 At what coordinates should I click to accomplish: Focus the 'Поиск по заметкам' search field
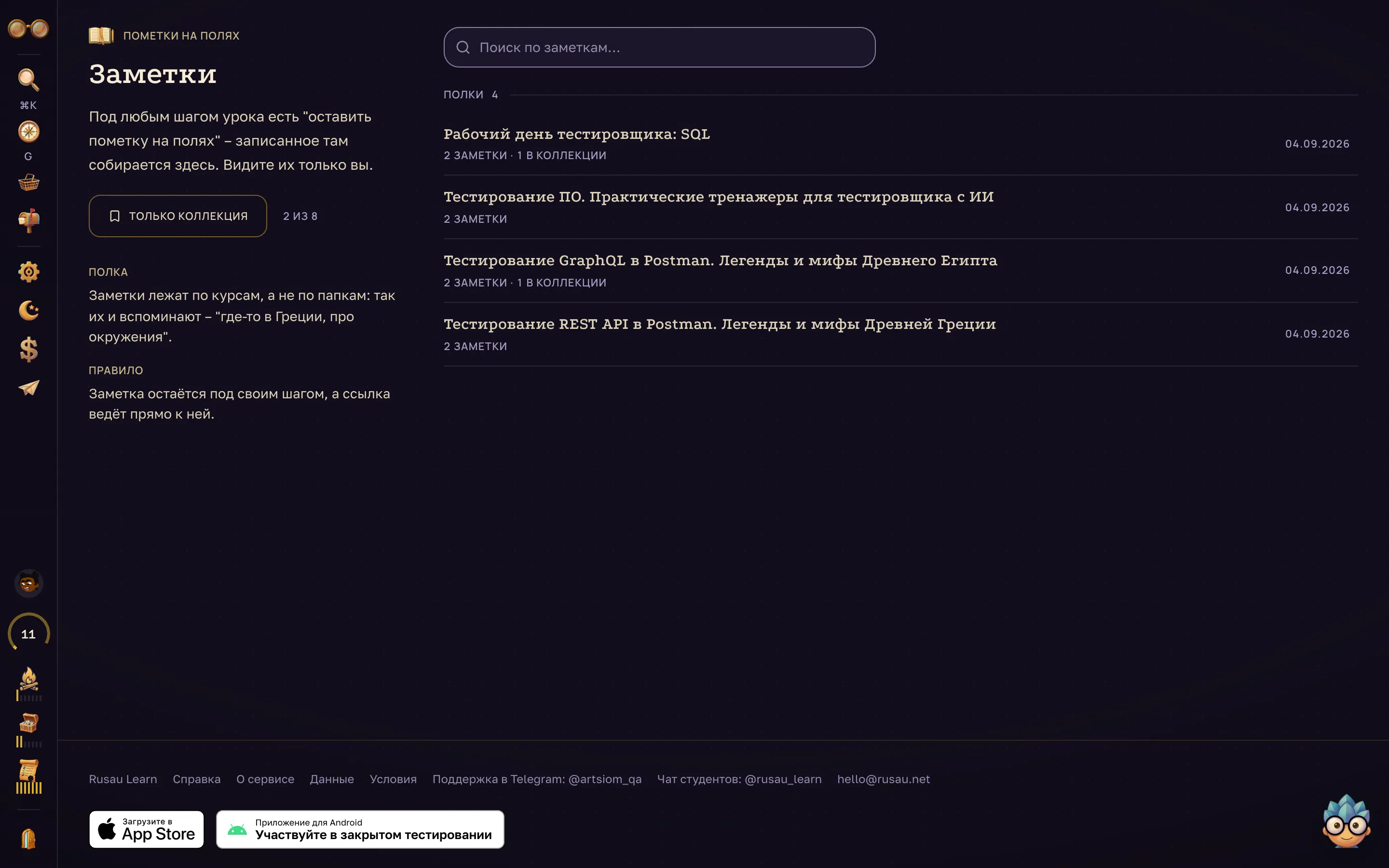(x=659, y=47)
